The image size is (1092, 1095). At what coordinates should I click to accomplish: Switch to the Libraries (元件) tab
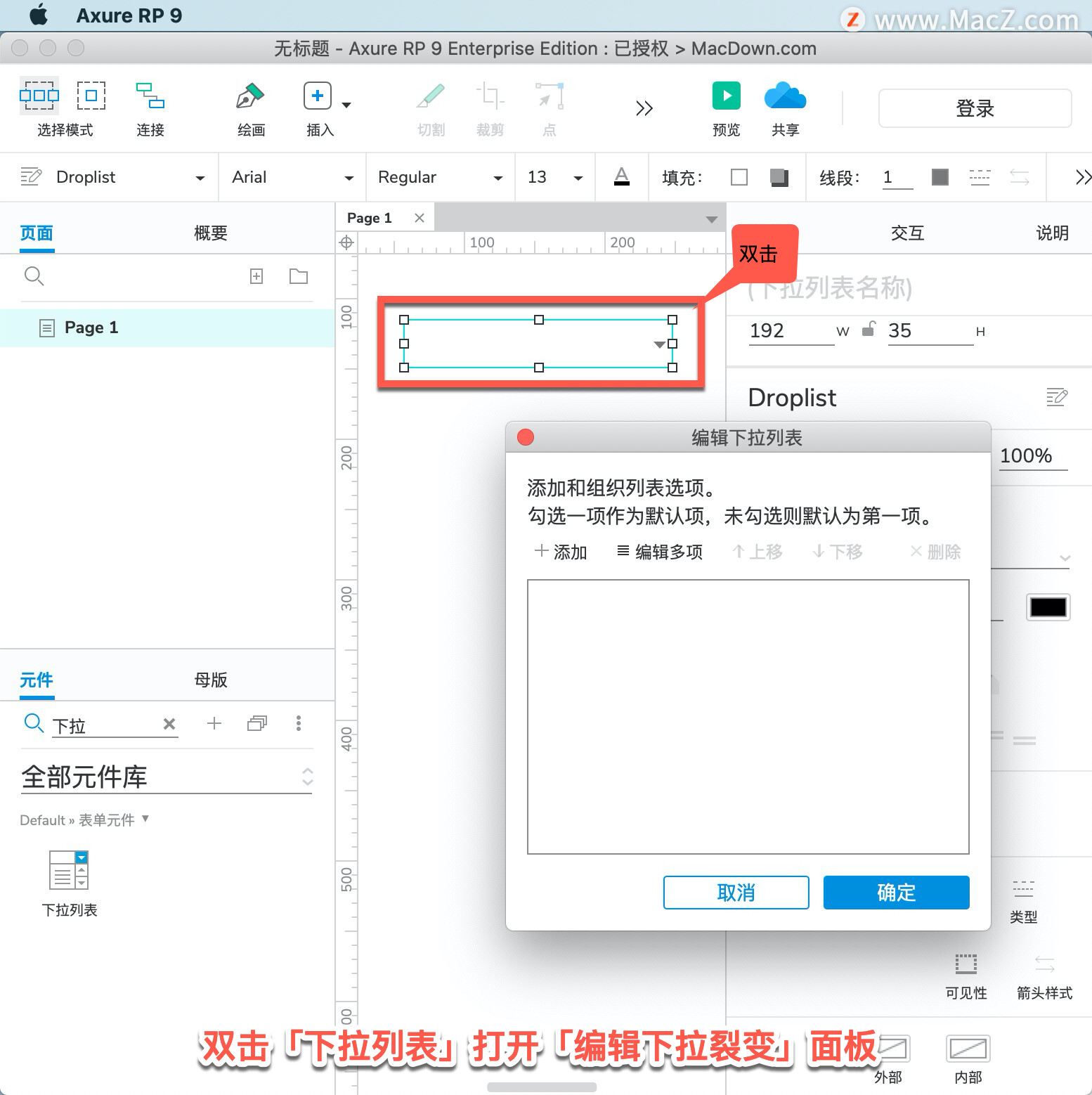(x=37, y=680)
